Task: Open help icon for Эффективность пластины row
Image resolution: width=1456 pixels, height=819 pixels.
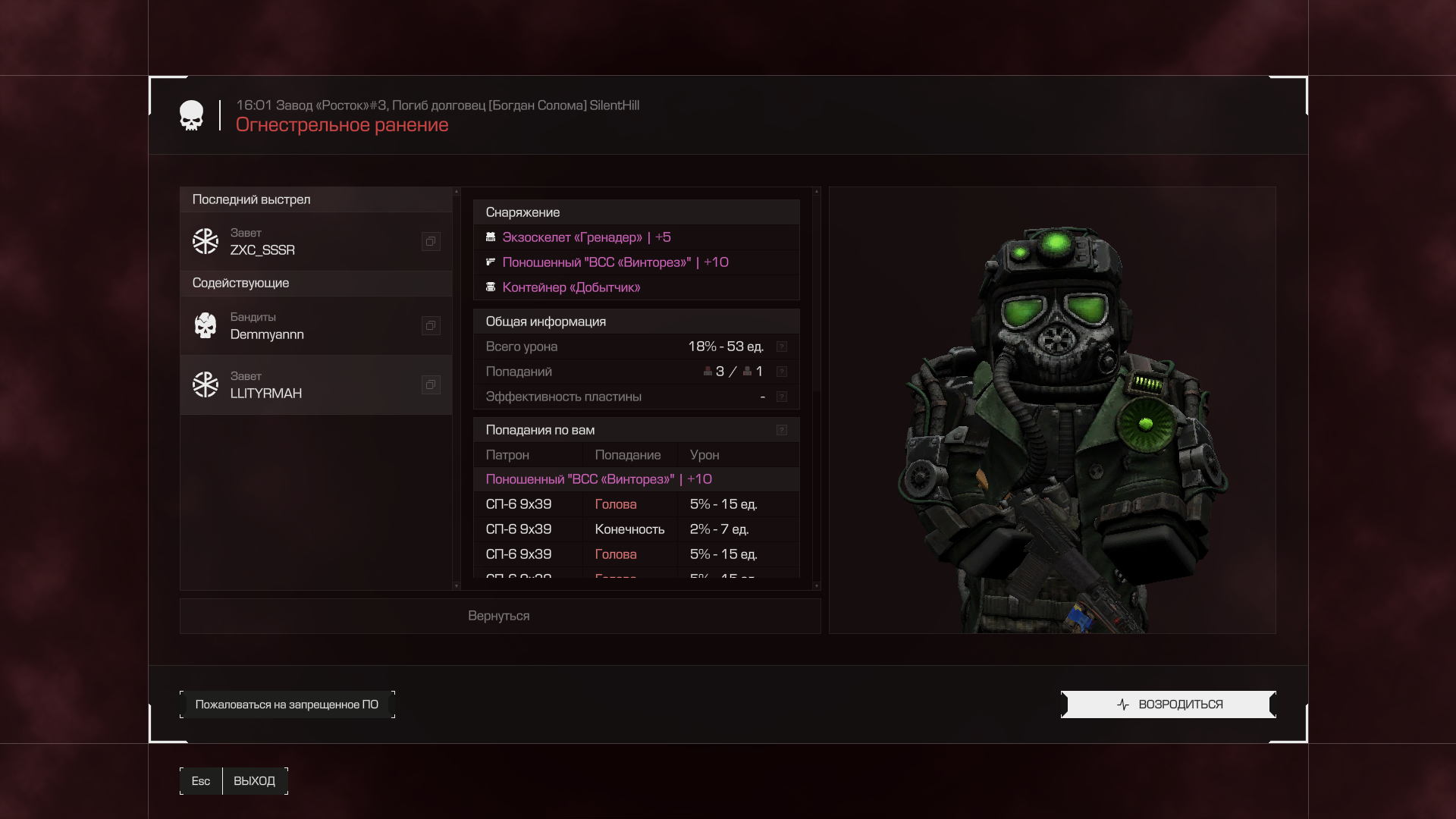Action: (782, 397)
